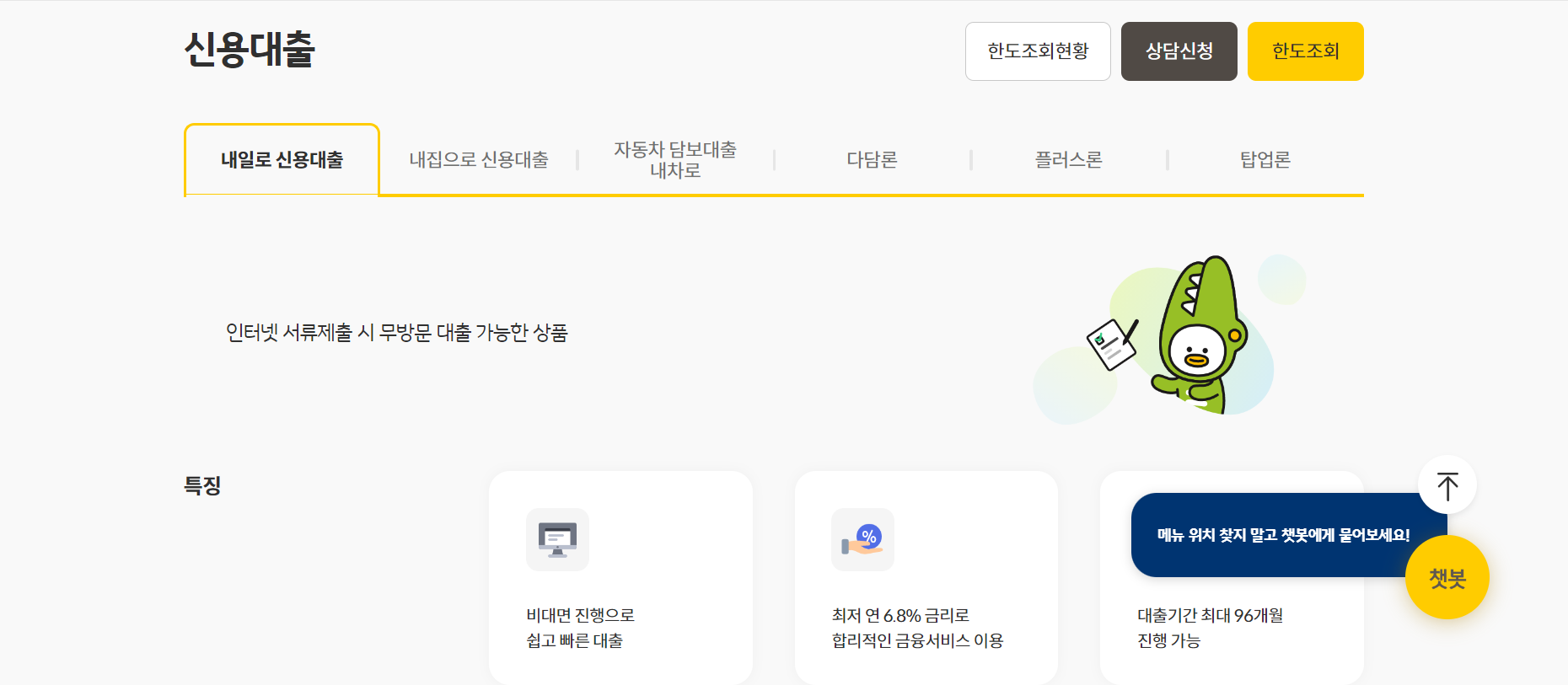Click the 한도조회현황 button
The width and height of the screenshot is (1568, 685).
[x=1038, y=51]
